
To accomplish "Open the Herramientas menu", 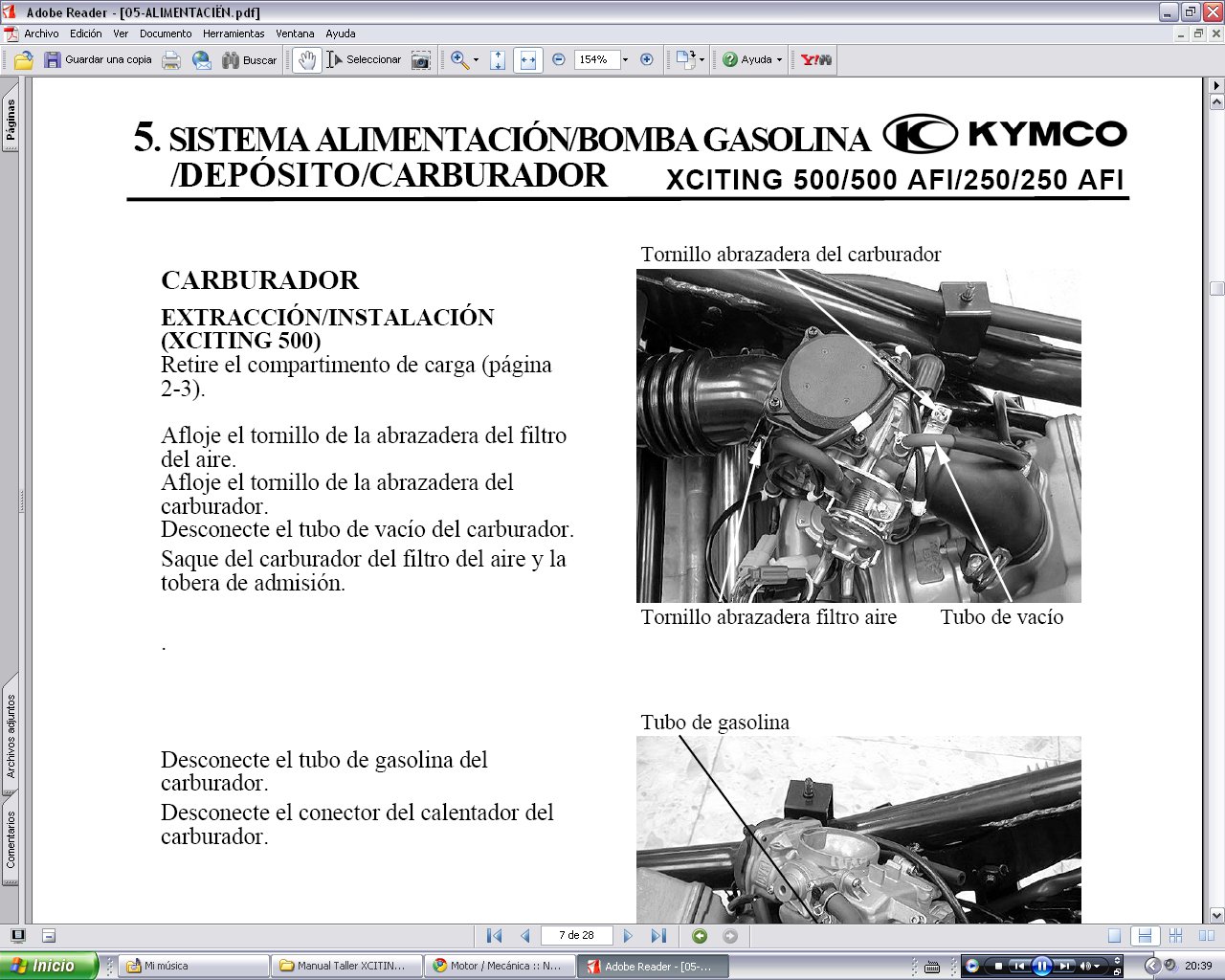I will 234,33.
